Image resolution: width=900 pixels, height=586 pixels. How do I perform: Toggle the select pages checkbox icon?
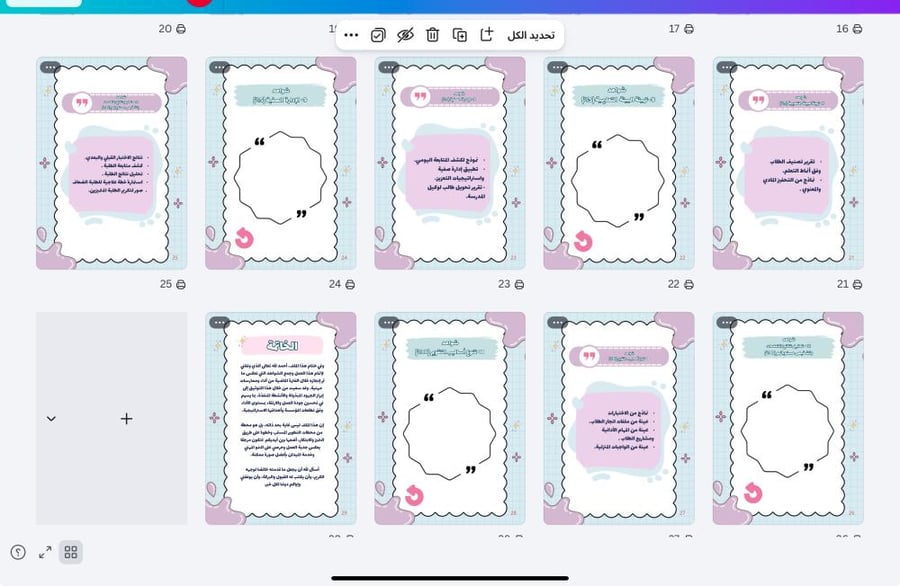pos(378,35)
